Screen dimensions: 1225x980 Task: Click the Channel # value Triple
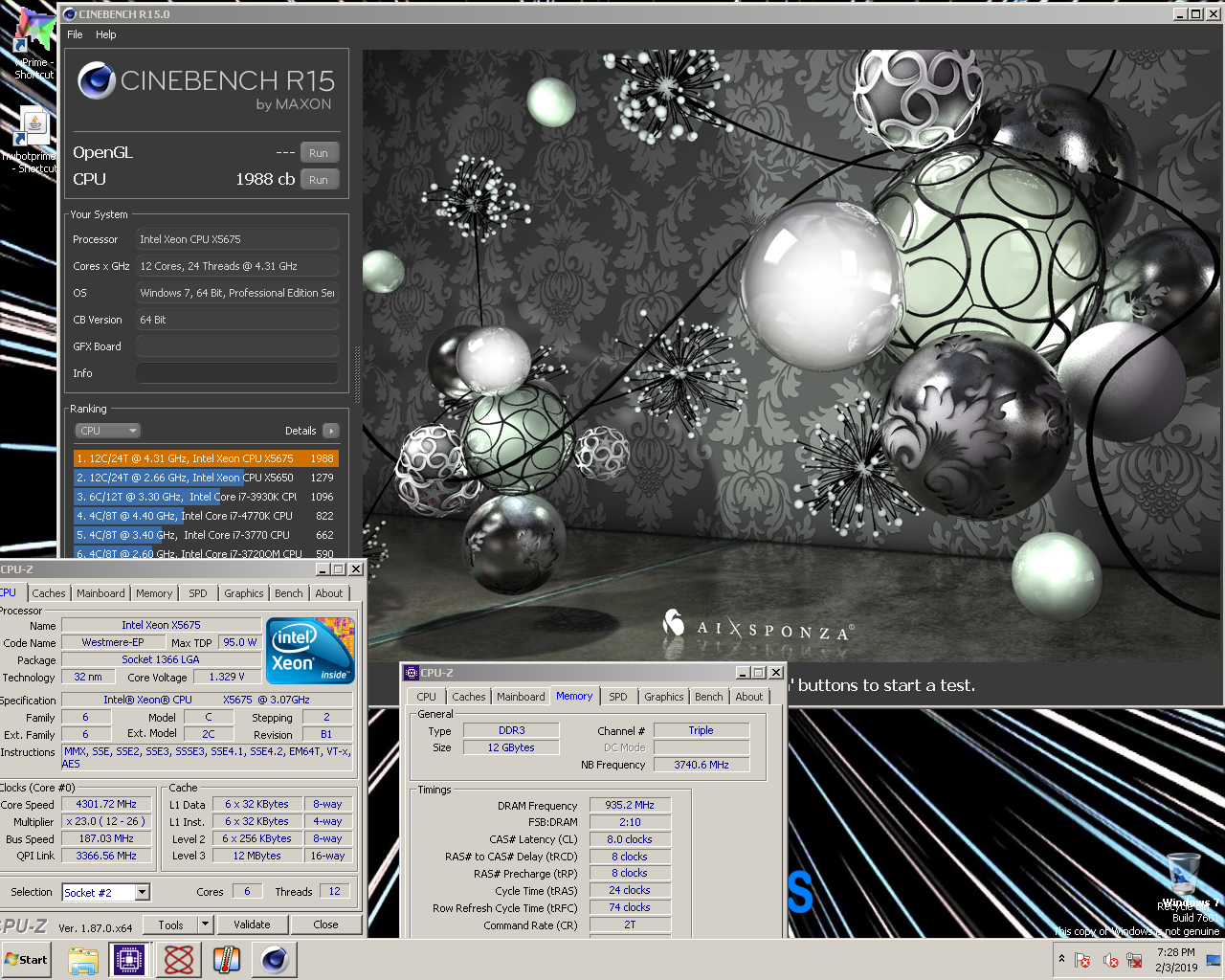[x=702, y=730]
